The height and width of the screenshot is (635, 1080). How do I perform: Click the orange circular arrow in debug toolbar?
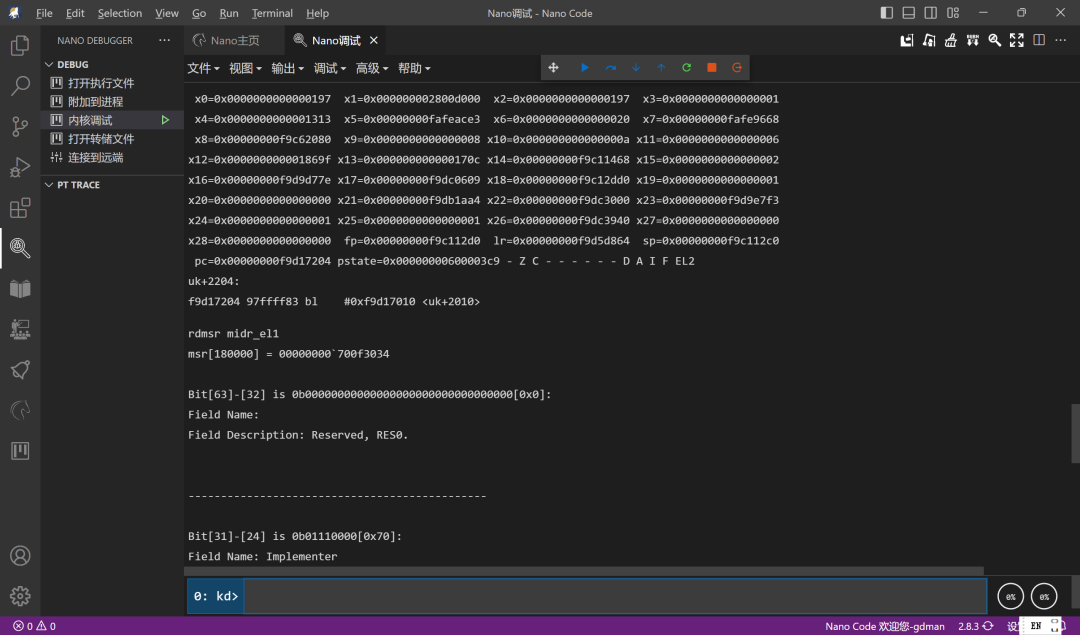click(737, 67)
